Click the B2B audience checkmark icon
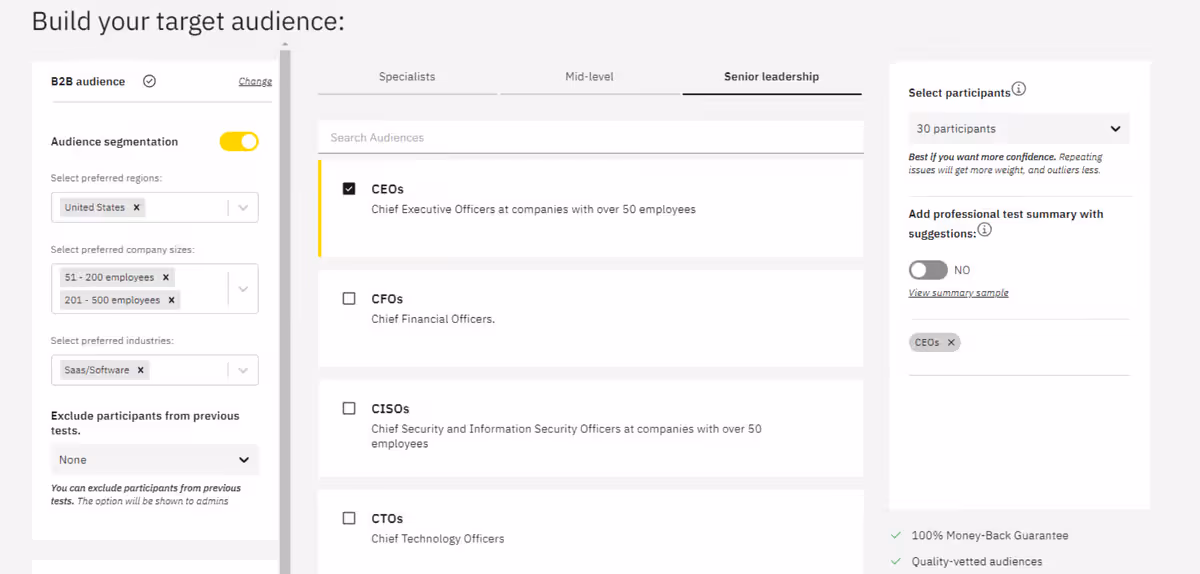The image size is (1200, 574). click(149, 82)
